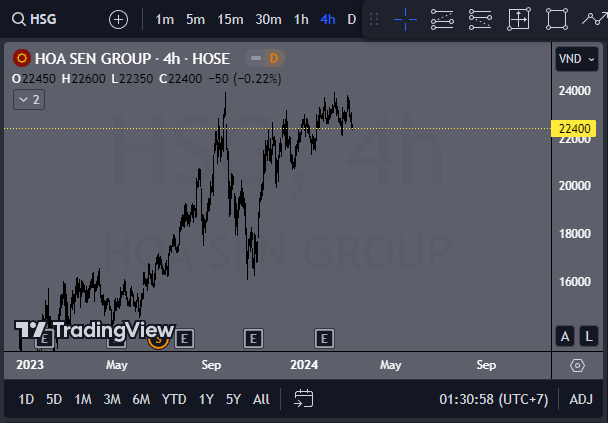
Task: Set range to 1Y
Action: [206, 399]
